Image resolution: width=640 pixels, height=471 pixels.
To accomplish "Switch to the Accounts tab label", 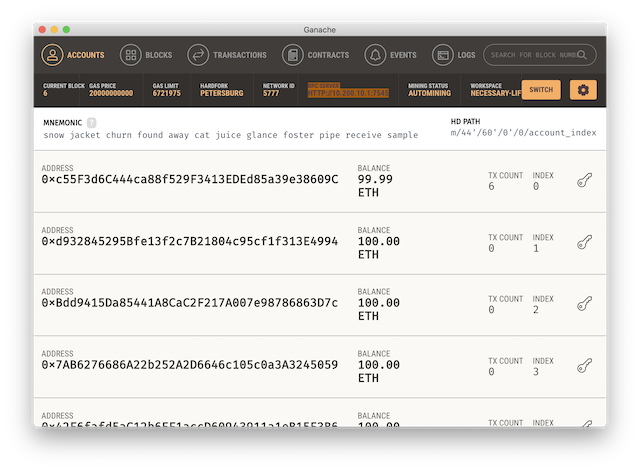I will point(86,55).
